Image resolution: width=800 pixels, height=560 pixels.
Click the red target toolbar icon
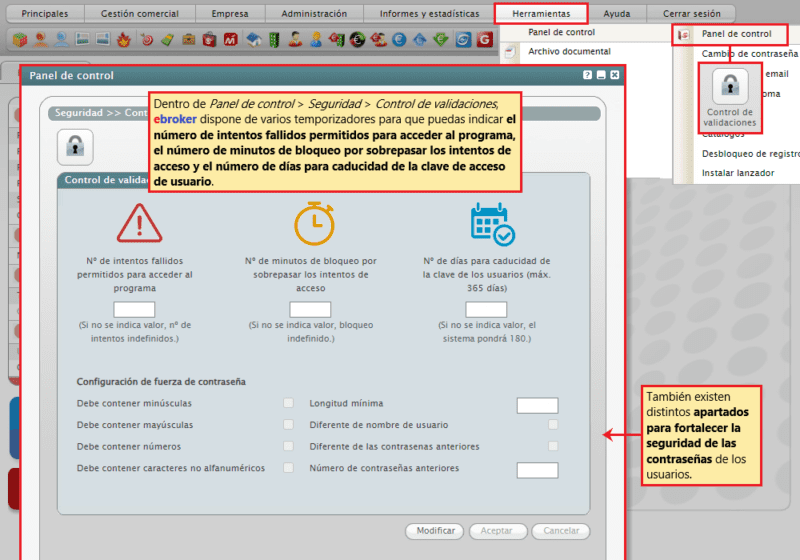click(x=147, y=39)
